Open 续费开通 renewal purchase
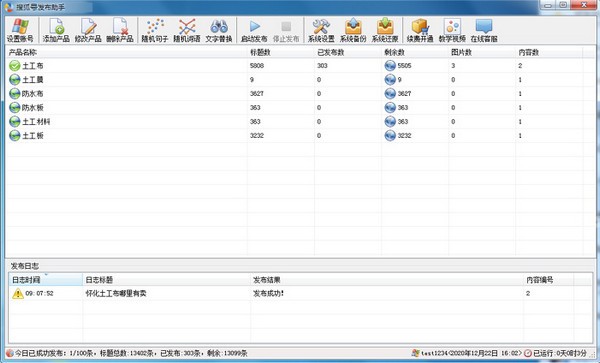 click(x=420, y=30)
